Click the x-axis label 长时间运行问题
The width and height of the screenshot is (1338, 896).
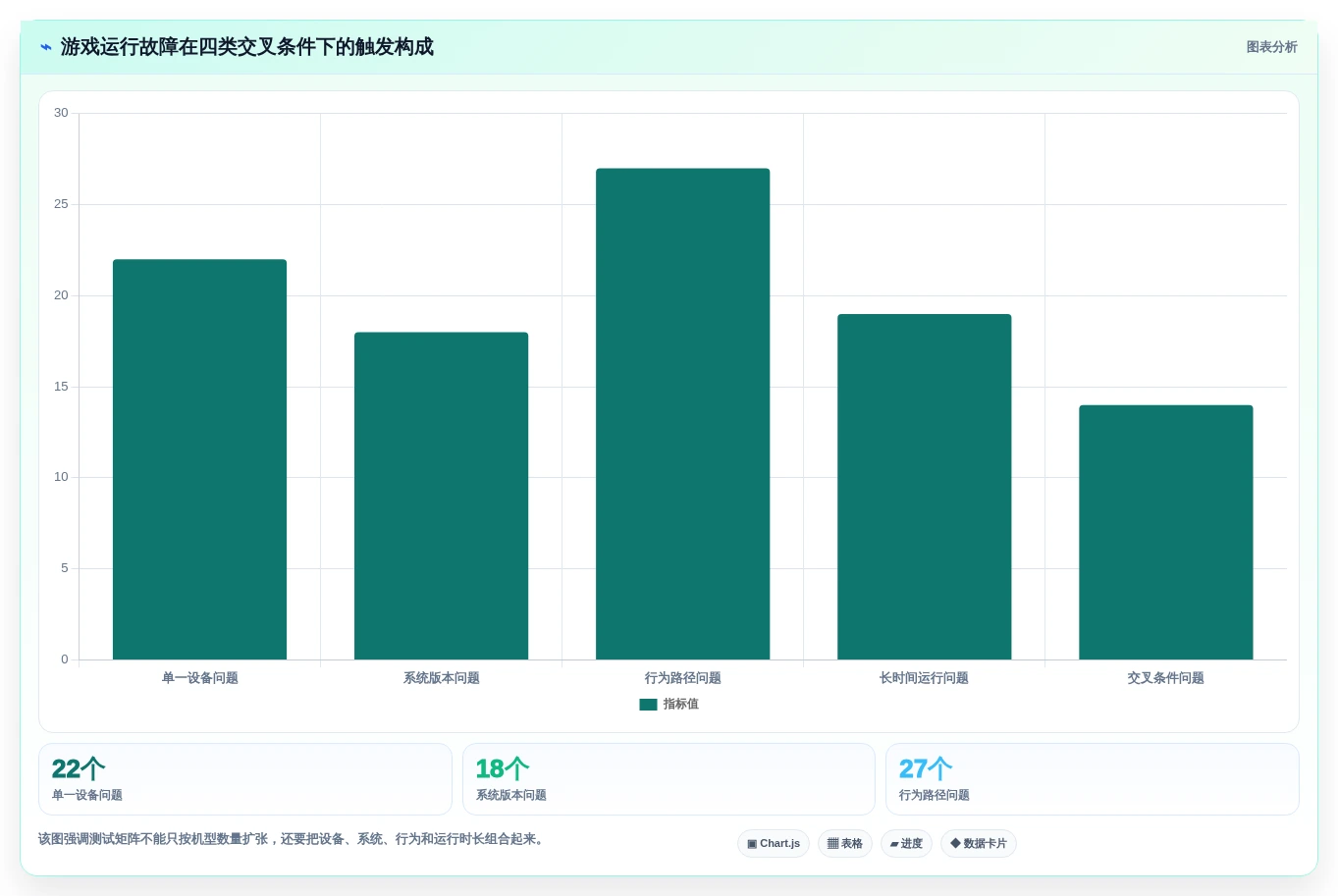[924, 678]
